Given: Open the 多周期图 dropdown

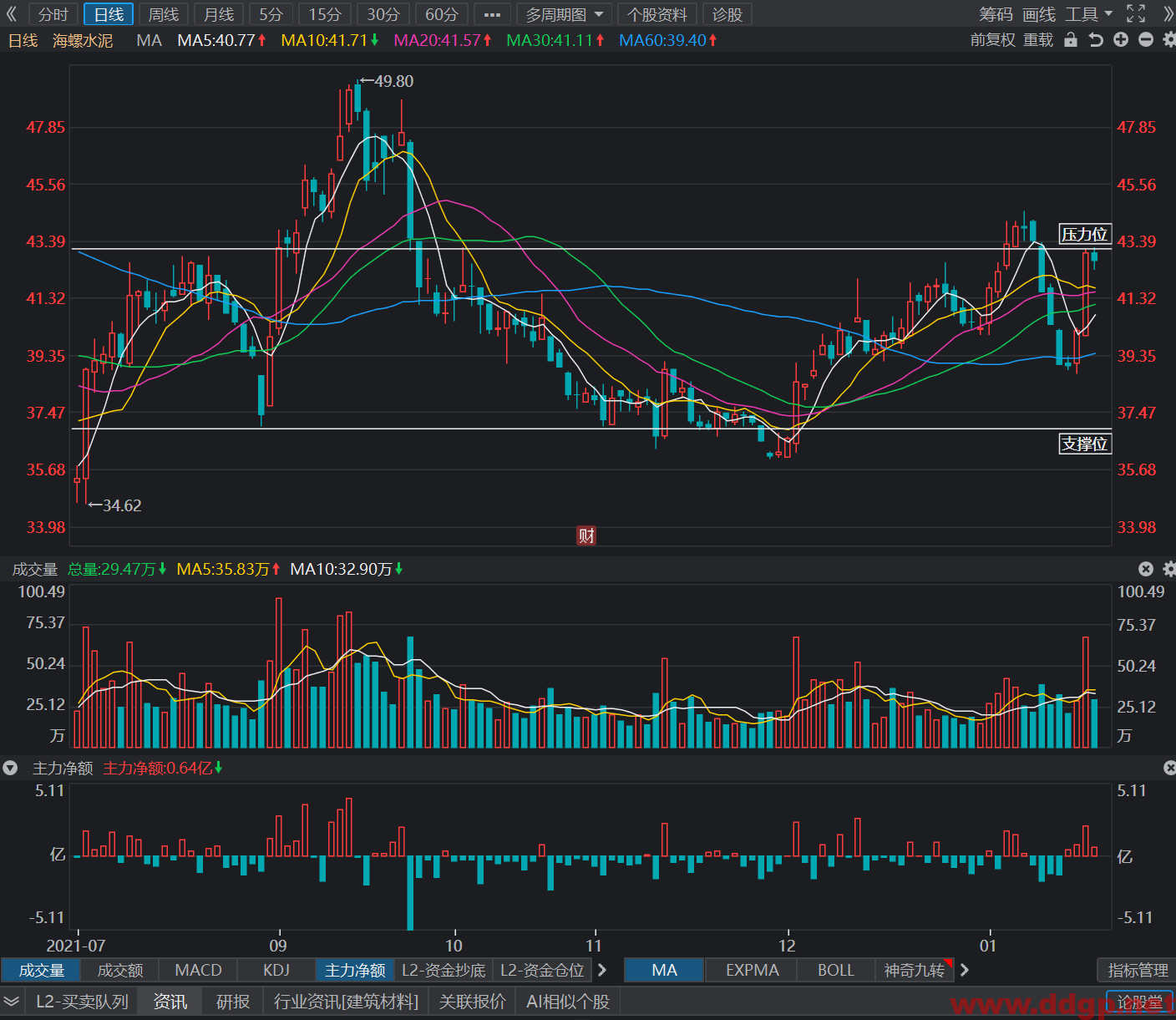Looking at the screenshot, I should tap(565, 14).
